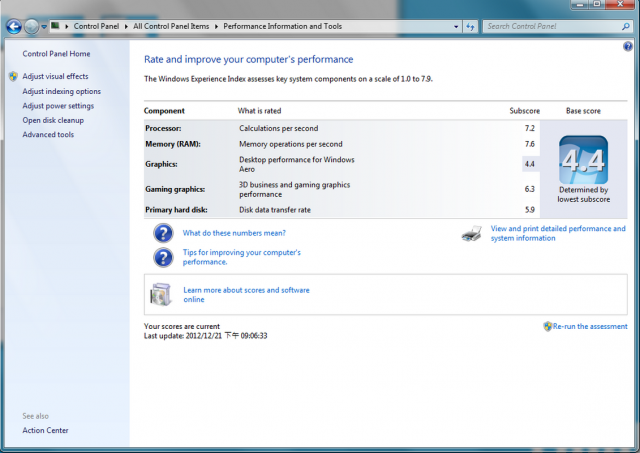Select Control Panel breadcrumb
This screenshot has height=453, width=640.
click(96, 26)
